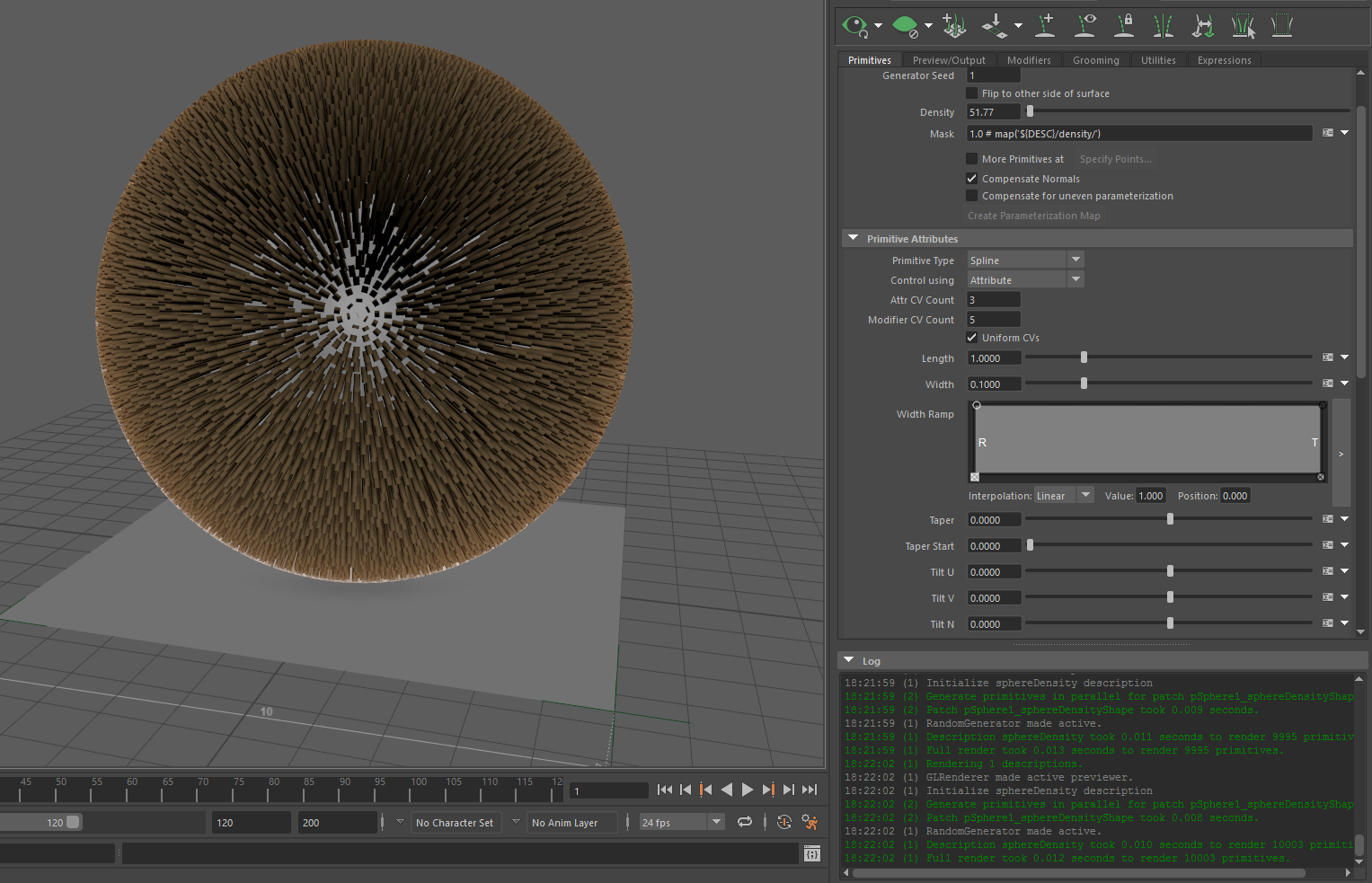Open the Preview/Output tab
This screenshot has width=1372, height=883.
coord(949,60)
